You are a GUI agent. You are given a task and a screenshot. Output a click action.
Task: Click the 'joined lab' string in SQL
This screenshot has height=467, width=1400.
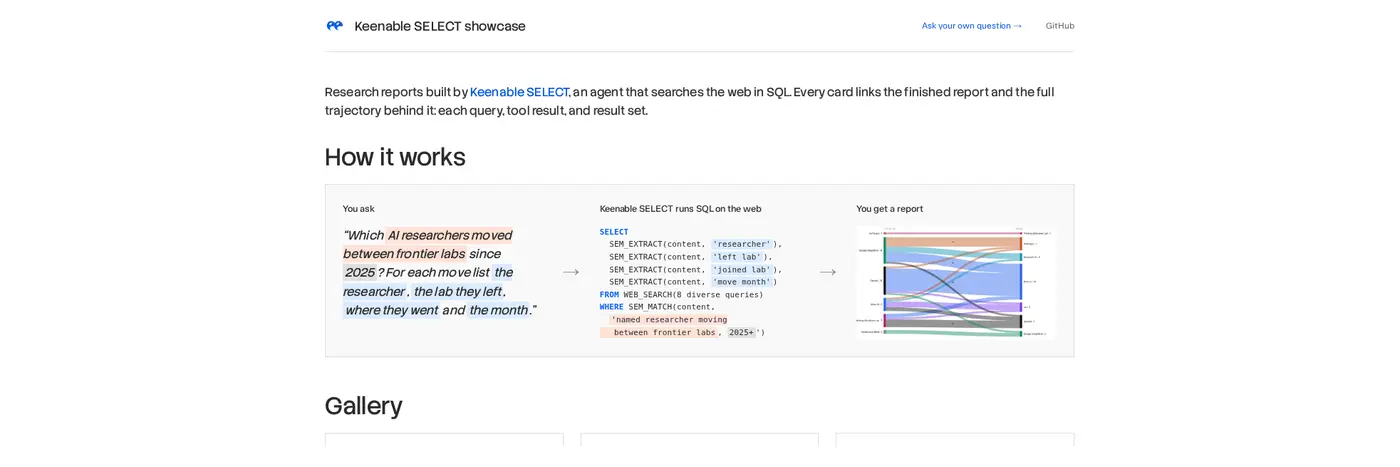[741, 269]
